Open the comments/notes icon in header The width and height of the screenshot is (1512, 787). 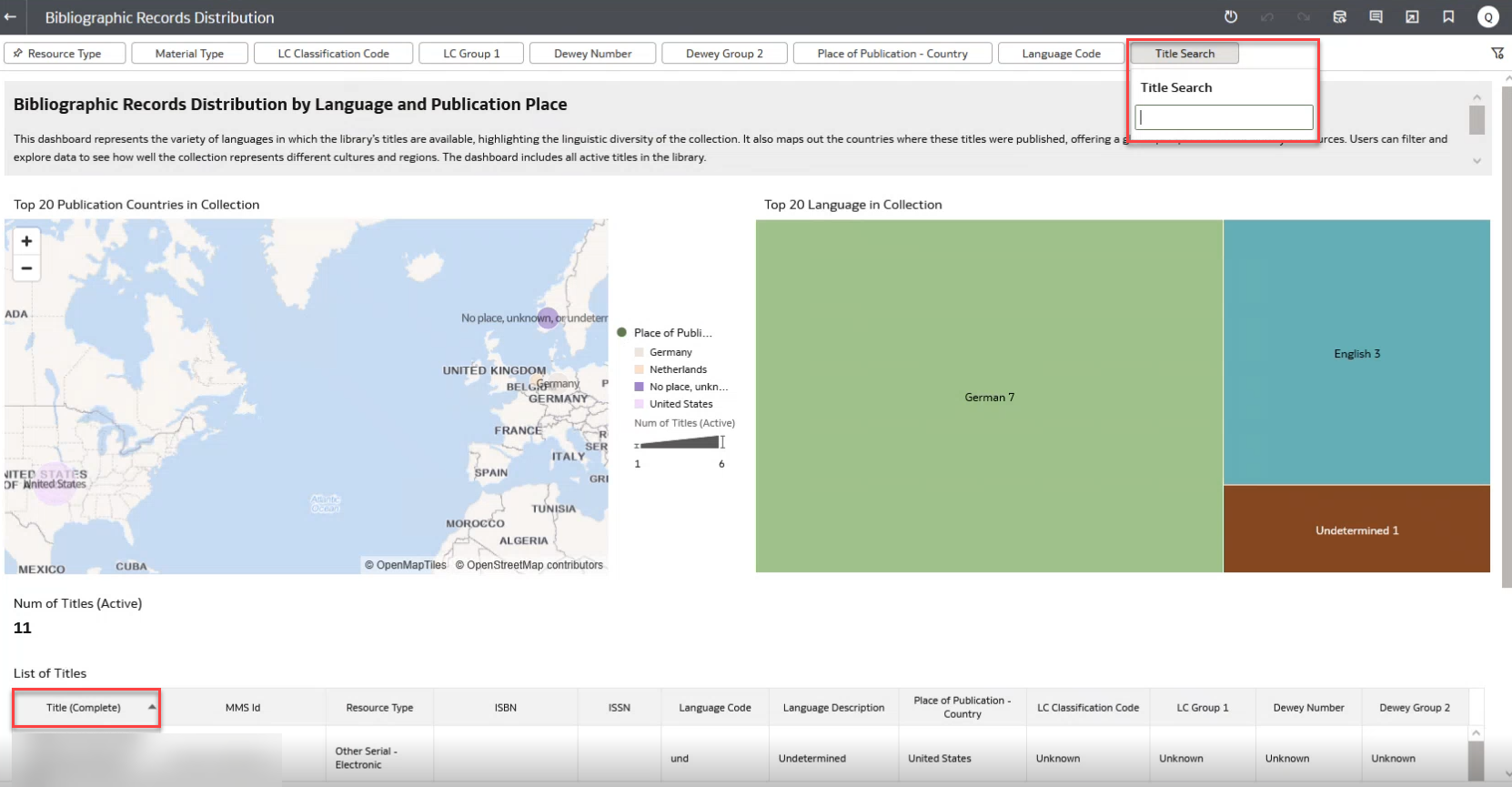coord(1376,17)
